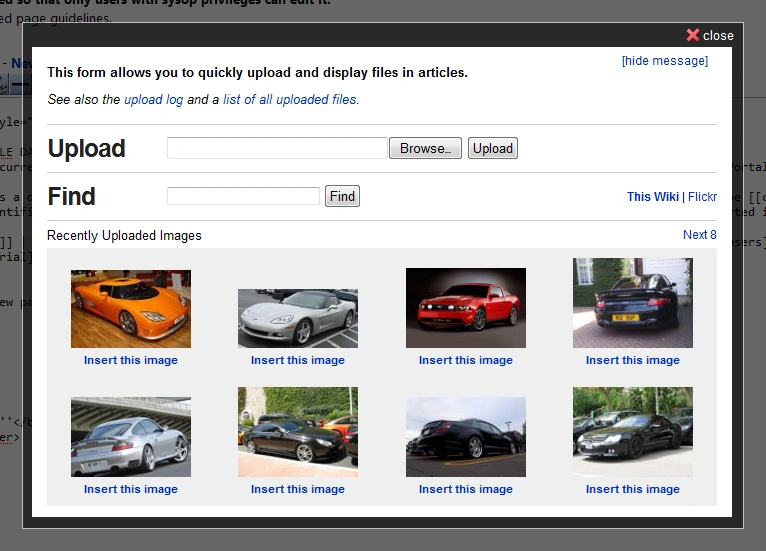The width and height of the screenshot is (766, 551).
Task: Select the silver Corvette thumbnail
Action: [x=298, y=318]
